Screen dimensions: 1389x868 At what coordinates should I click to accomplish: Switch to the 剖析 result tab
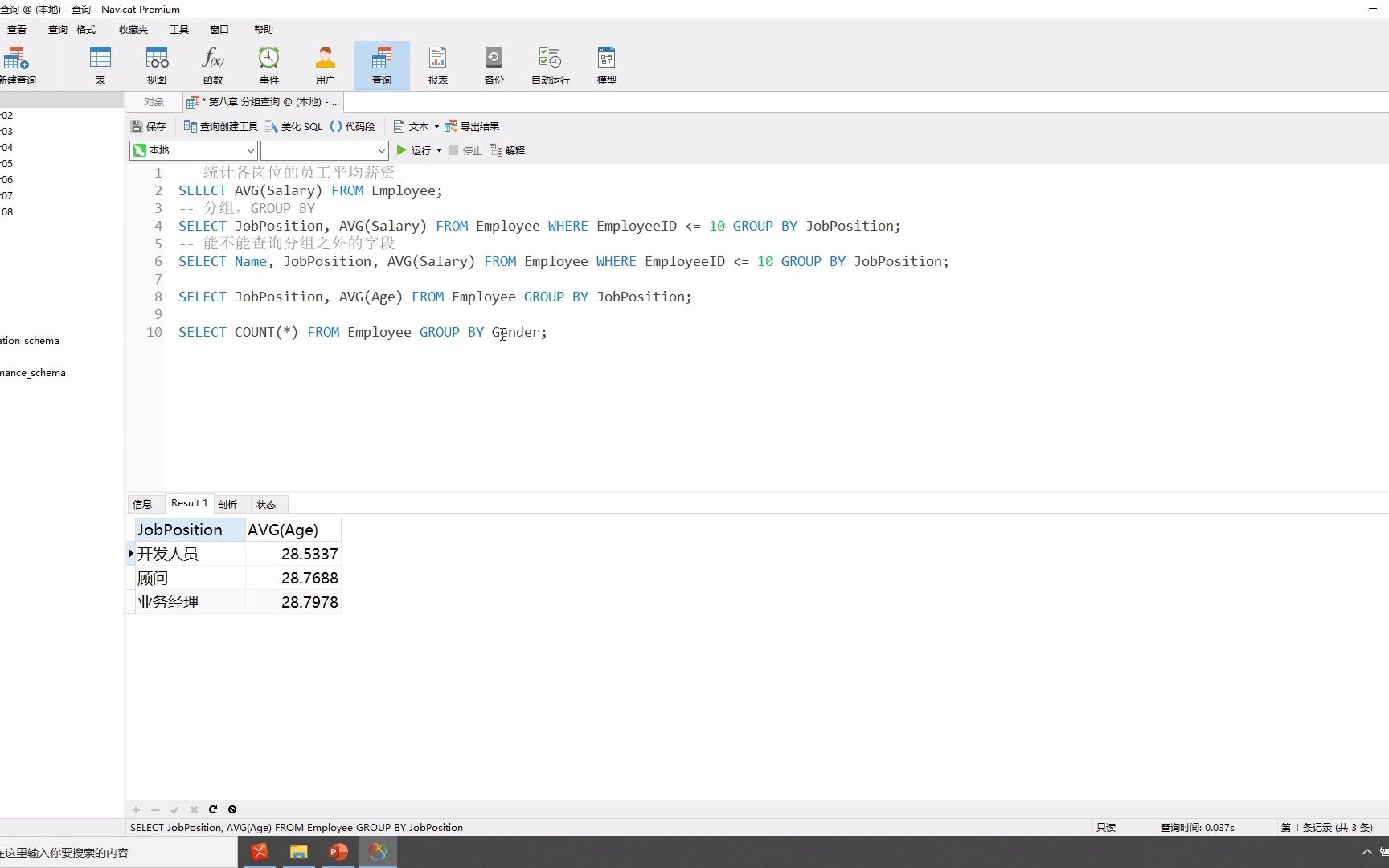coord(227,504)
